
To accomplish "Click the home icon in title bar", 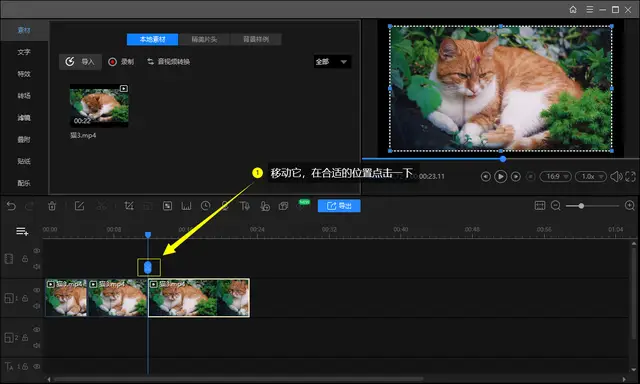I will [573, 9].
